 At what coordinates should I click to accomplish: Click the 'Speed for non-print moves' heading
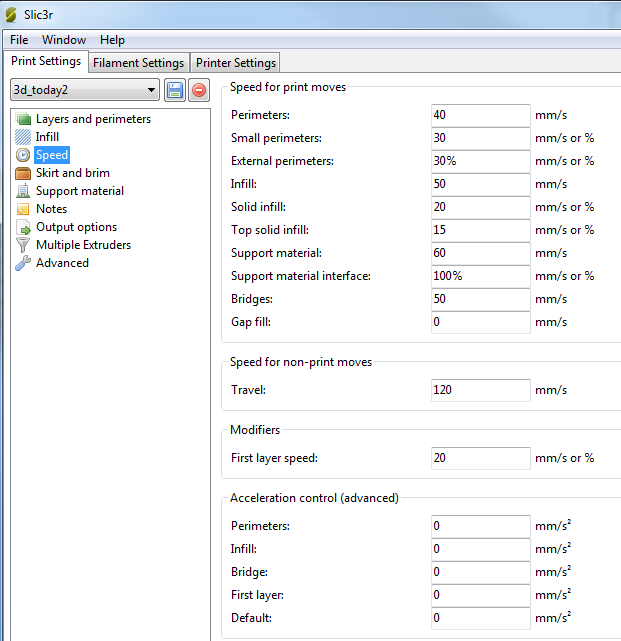[301, 362]
